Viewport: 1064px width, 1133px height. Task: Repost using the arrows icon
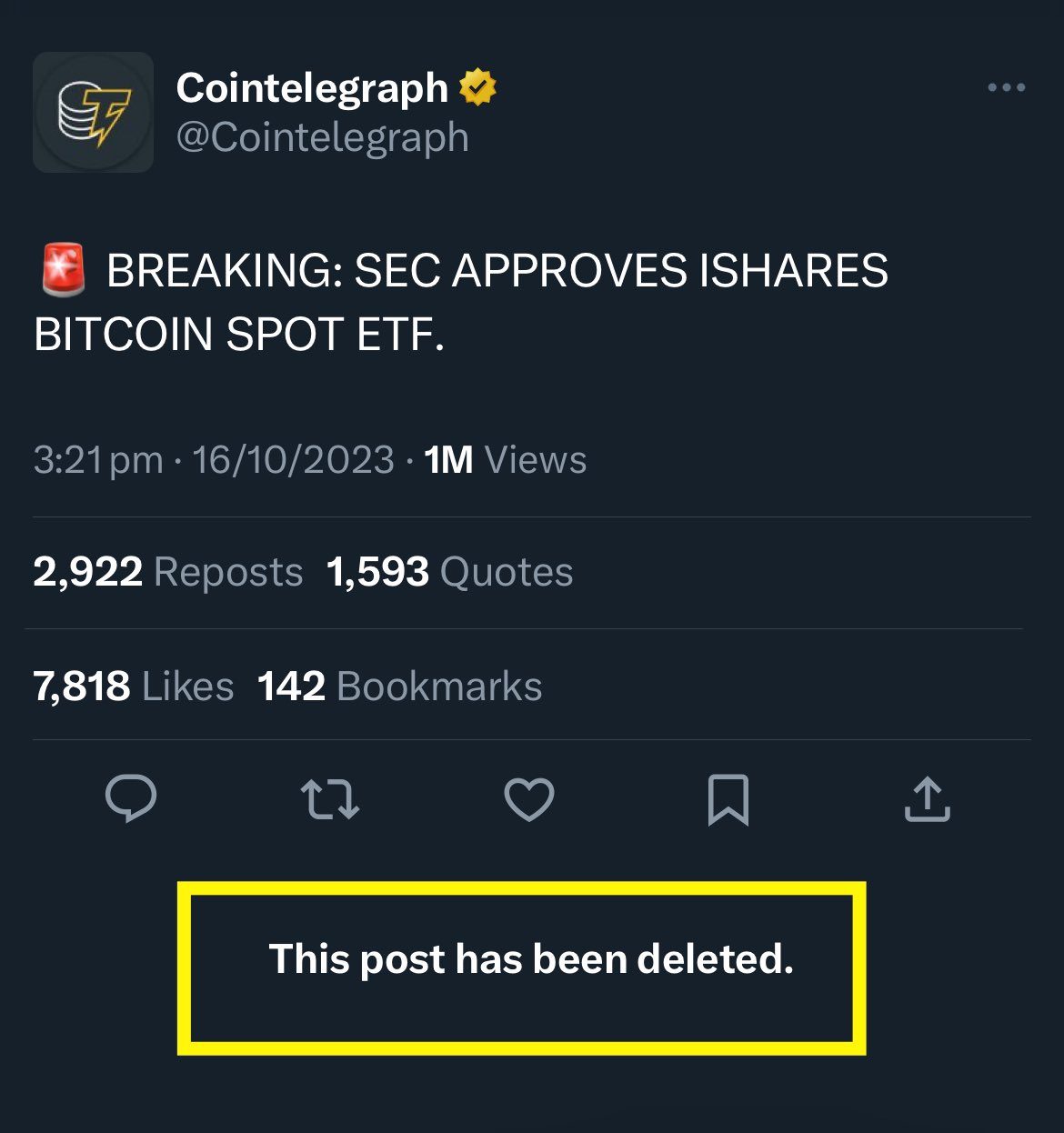click(329, 799)
